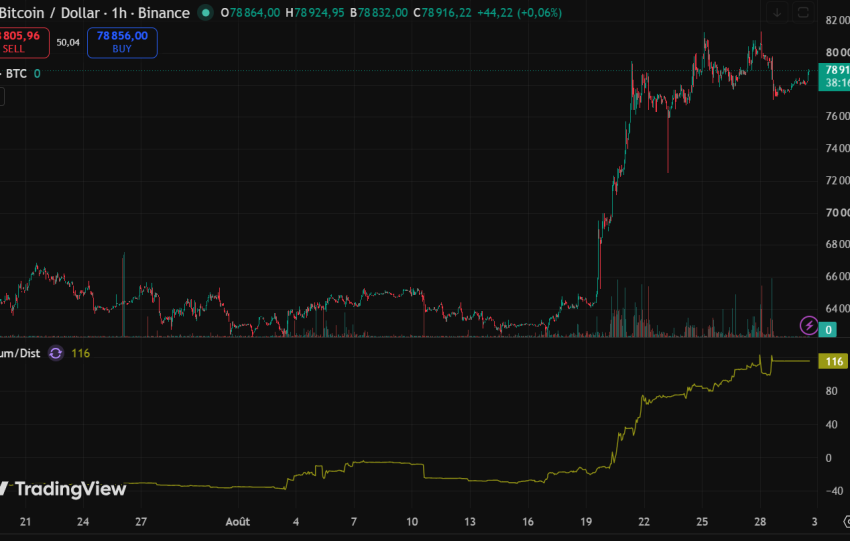Click the purple lightning bolt icon
The image size is (850, 541).
tap(809, 325)
